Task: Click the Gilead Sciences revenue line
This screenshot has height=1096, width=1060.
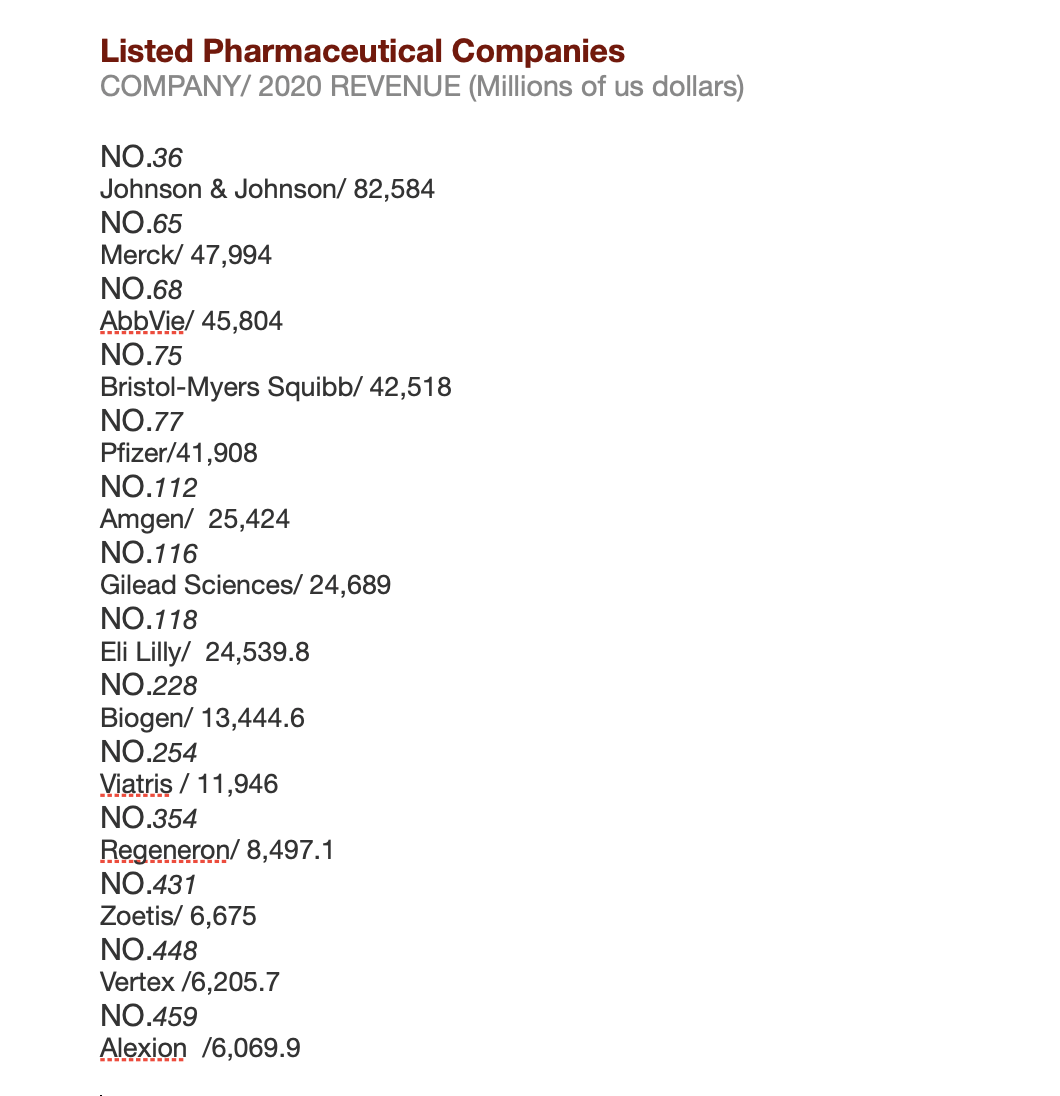Action: [245, 585]
